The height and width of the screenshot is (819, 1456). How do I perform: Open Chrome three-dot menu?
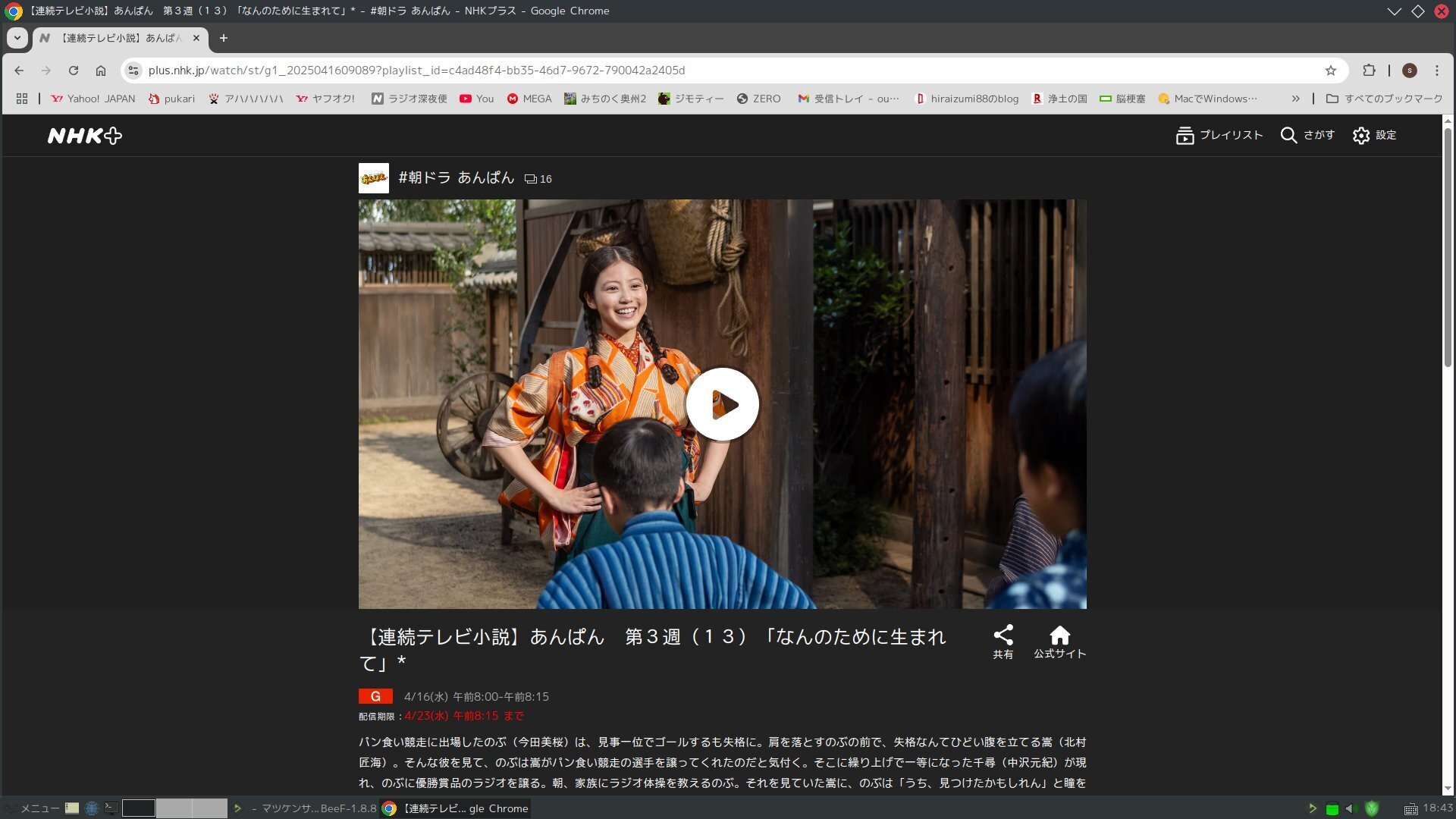tap(1436, 71)
